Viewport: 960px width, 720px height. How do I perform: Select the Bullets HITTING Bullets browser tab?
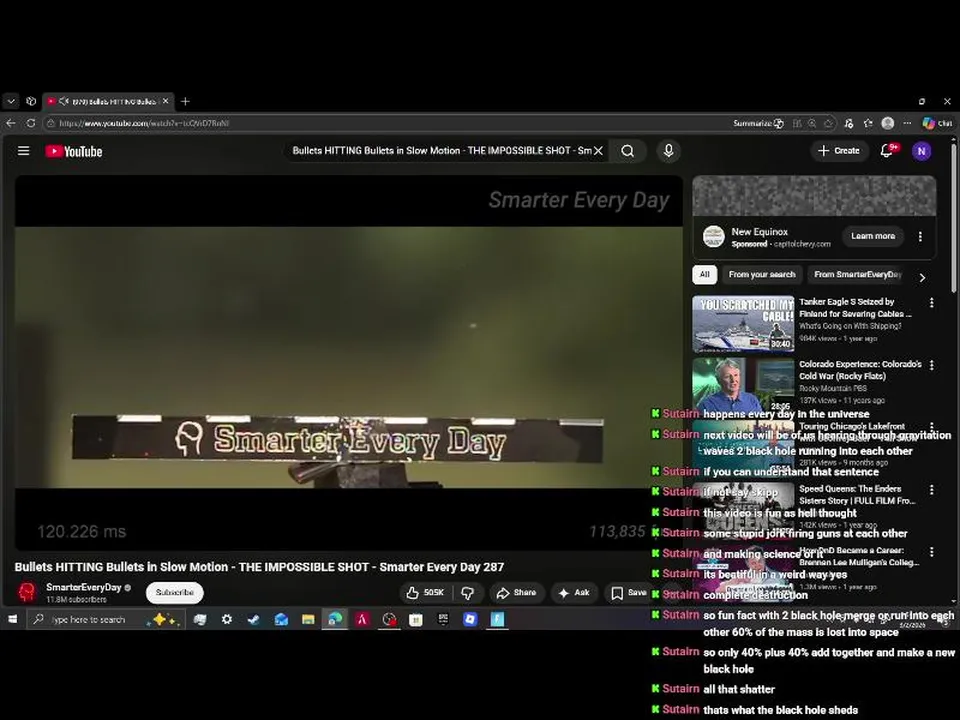pyautogui.click(x=108, y=101)
